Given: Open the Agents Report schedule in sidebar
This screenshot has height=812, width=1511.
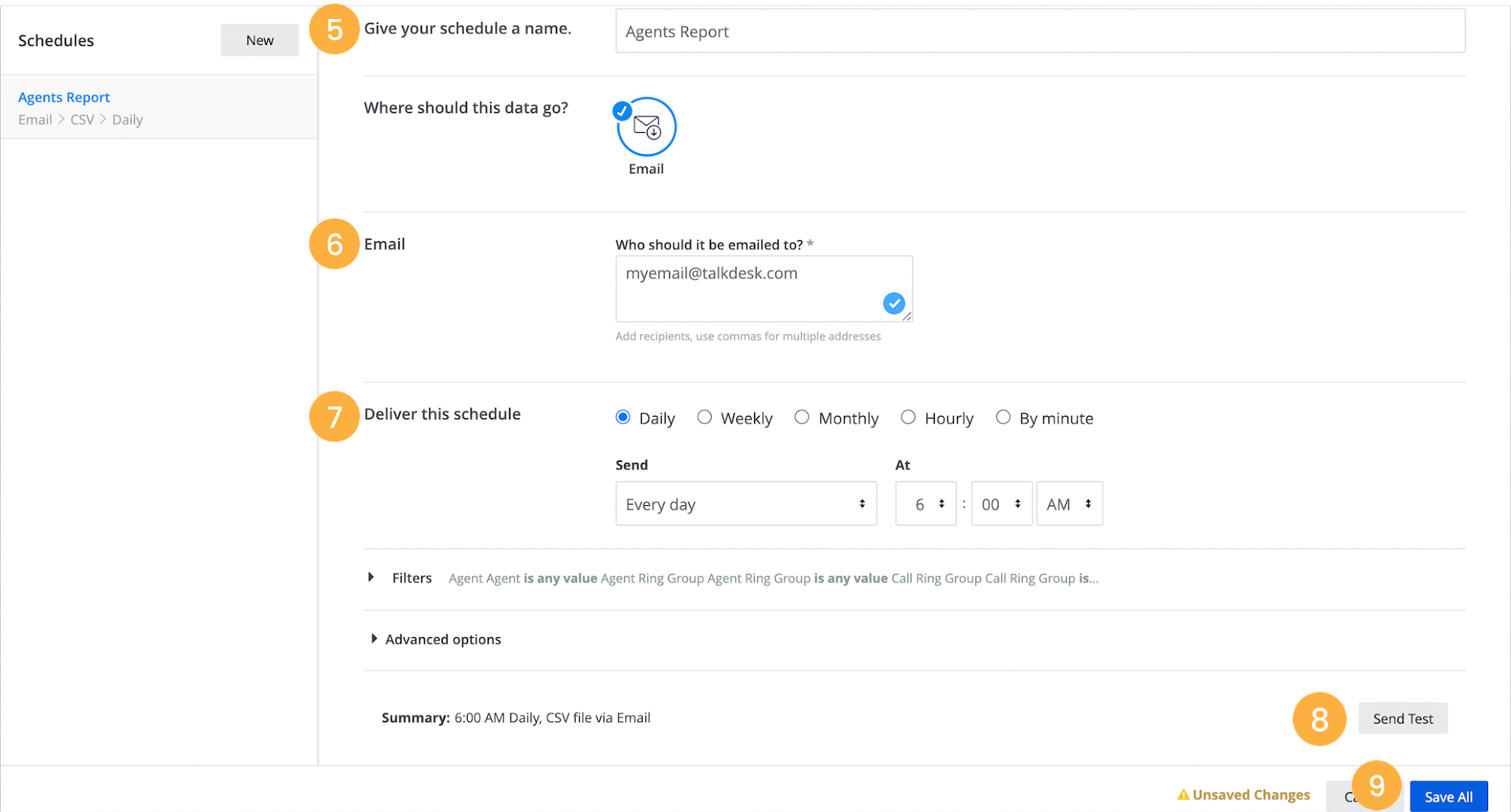Looking at the screenshot, I should tap(159, 108).
